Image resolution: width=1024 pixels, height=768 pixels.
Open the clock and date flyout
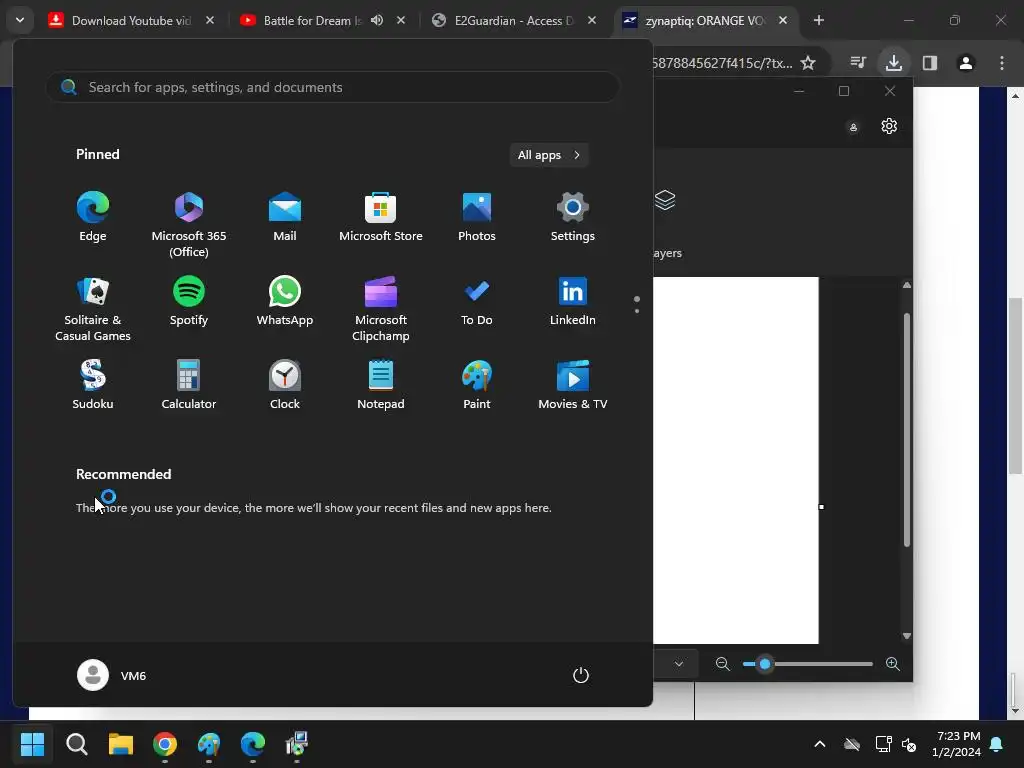tap(957, 744)
